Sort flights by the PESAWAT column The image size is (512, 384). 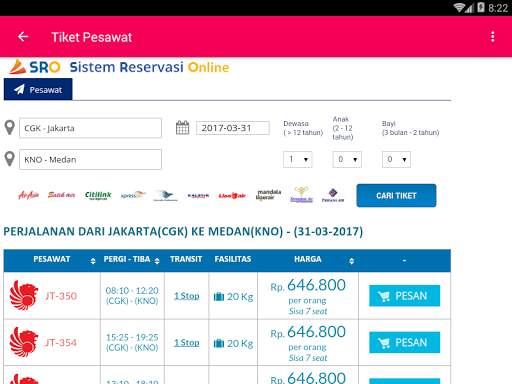93,261
